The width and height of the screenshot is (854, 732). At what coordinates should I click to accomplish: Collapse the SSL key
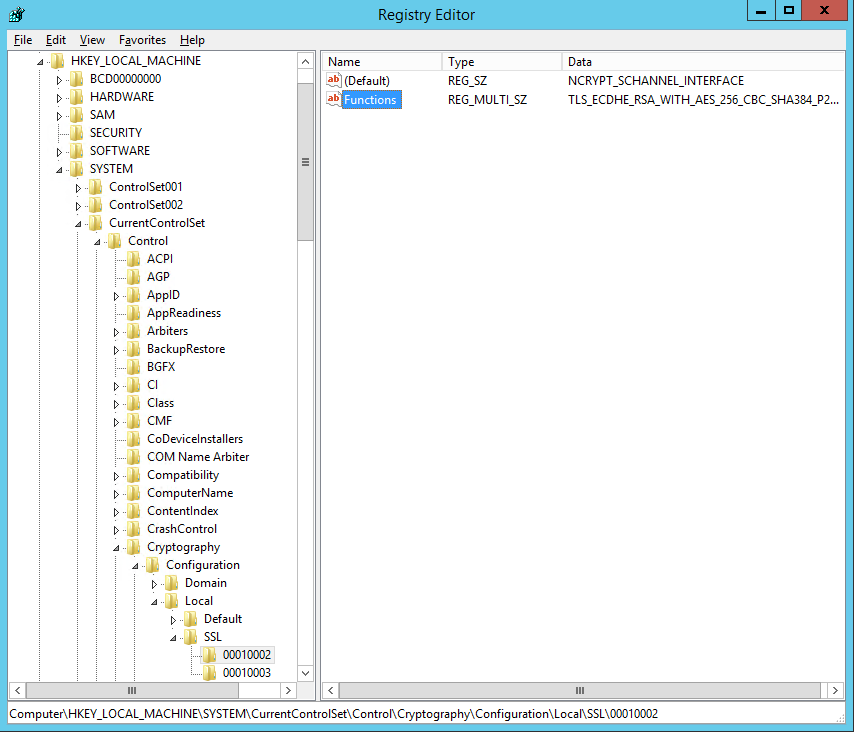click(x=173, y=638)
